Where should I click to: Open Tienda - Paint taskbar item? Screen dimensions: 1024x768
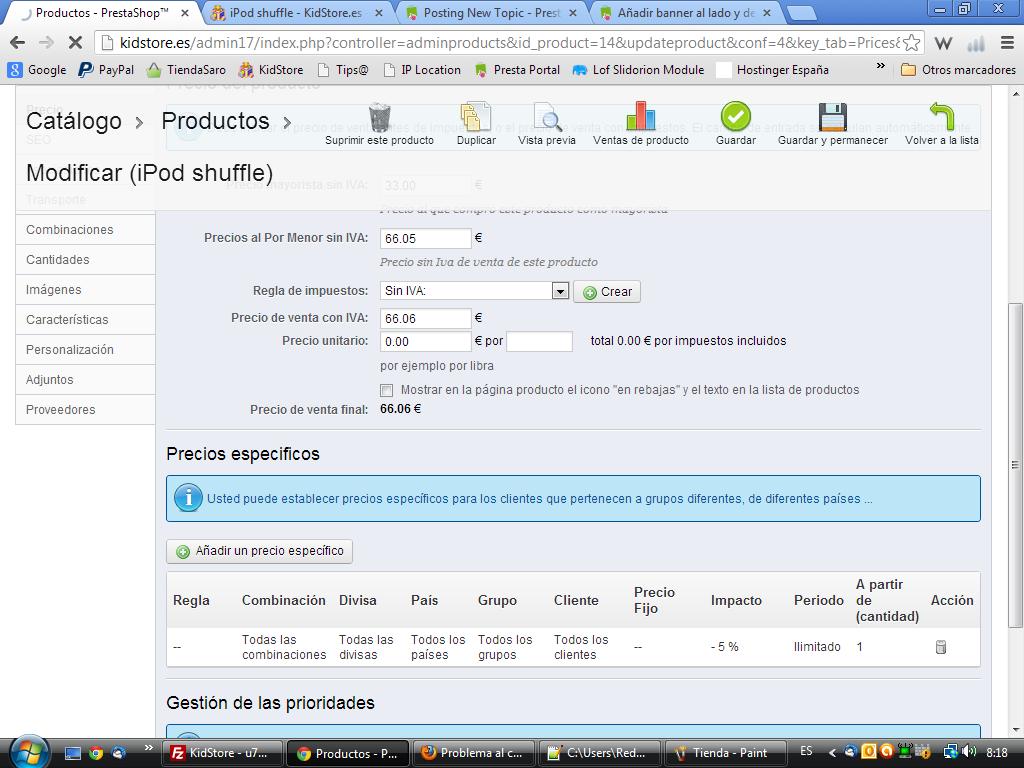click(x=726, y=753)
